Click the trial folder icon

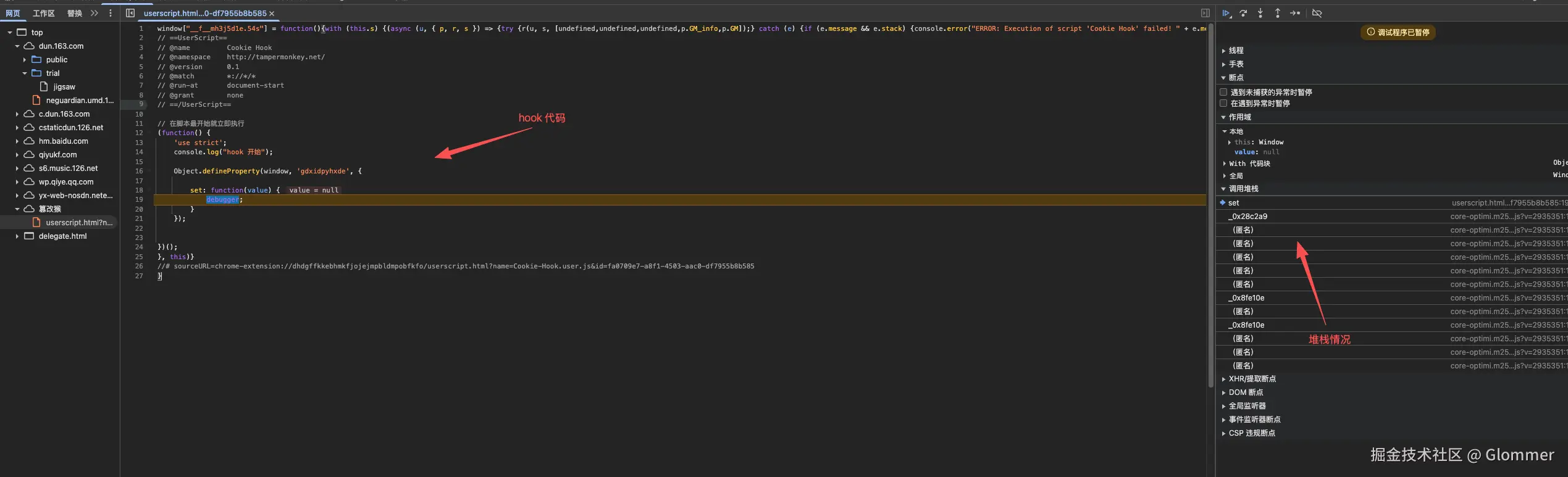(x=36, y=73)
